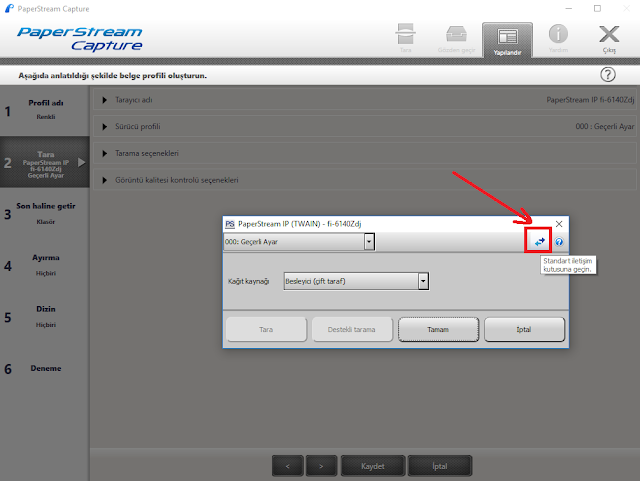Confirm with the Tamam button
Viewport: 640px width, 481px height.
(438, 330)
